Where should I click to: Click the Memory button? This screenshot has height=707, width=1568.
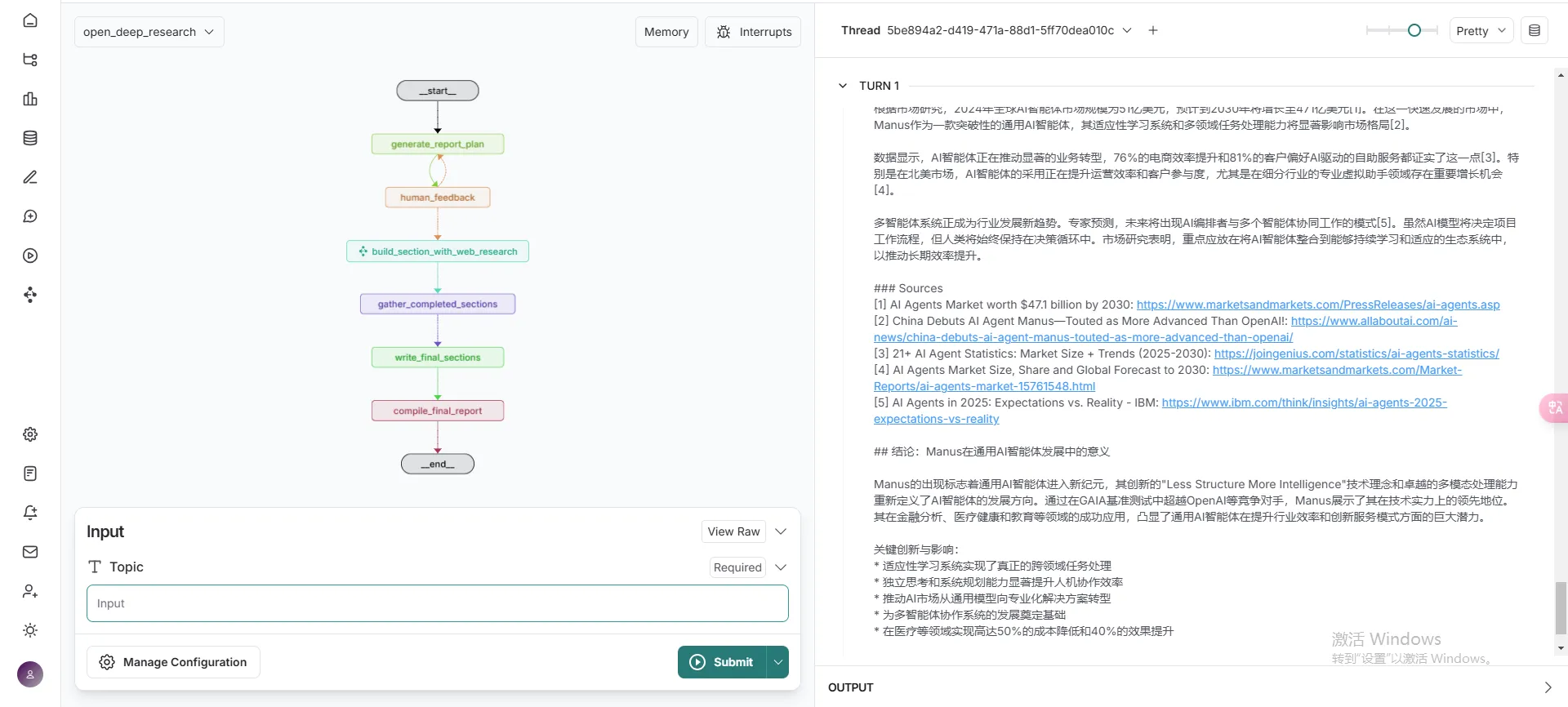[x=666, y=32]
